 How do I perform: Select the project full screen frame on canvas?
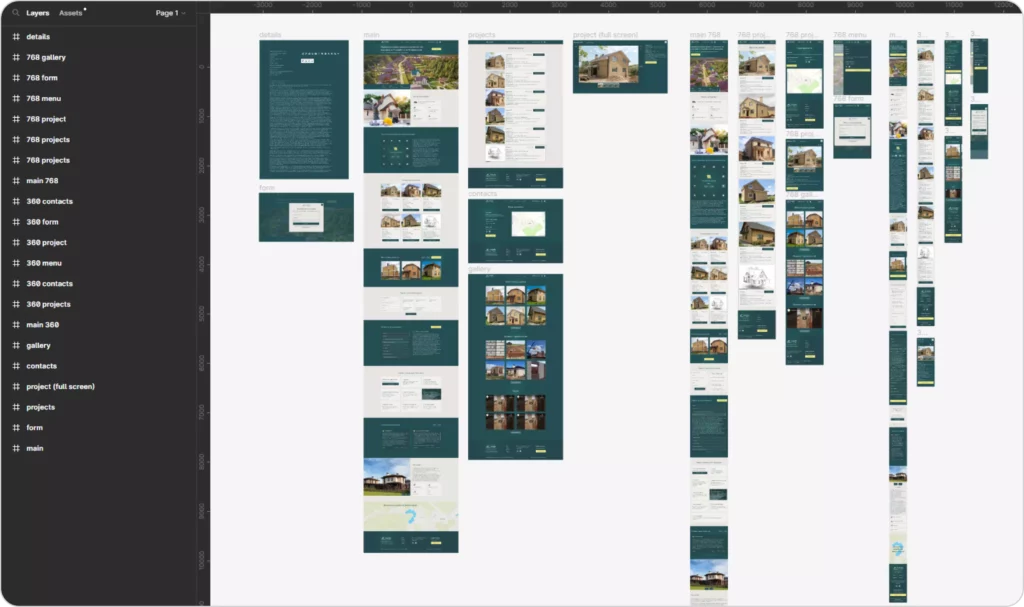[620, 67]
